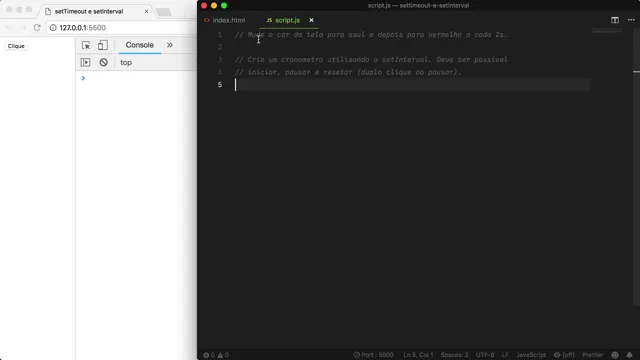
Task: Open notifications via the bell icon
Action: 629,355
